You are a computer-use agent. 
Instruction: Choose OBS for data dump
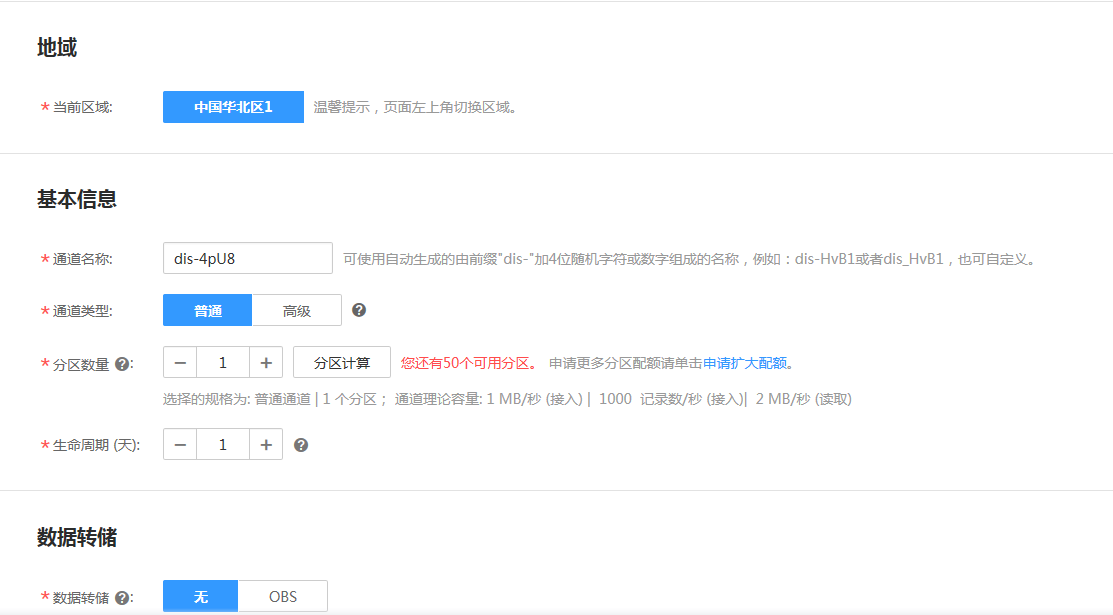click(283, 597)
